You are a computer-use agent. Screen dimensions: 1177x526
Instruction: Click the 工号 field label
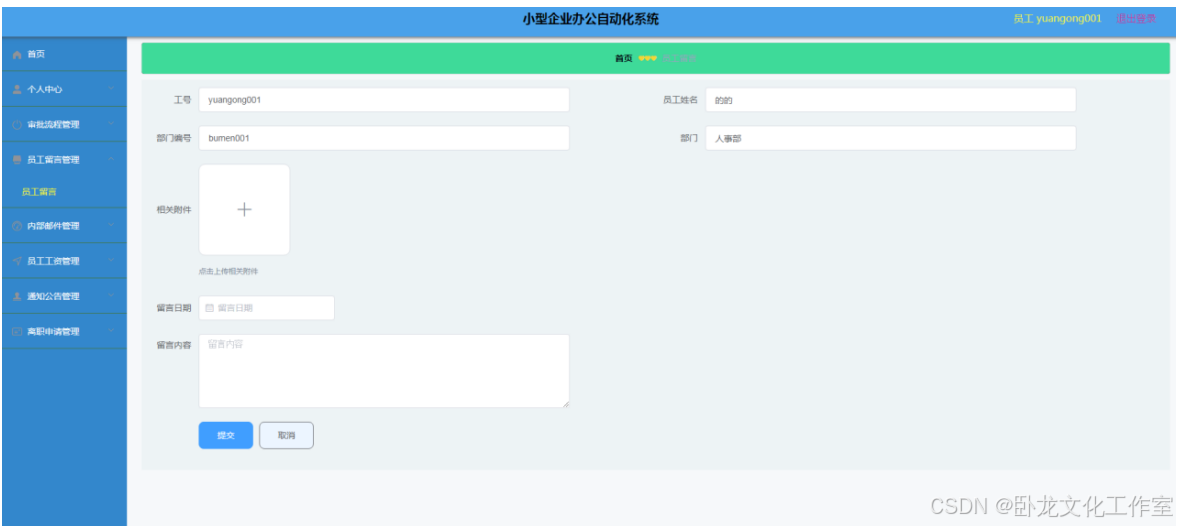(182, 100)
